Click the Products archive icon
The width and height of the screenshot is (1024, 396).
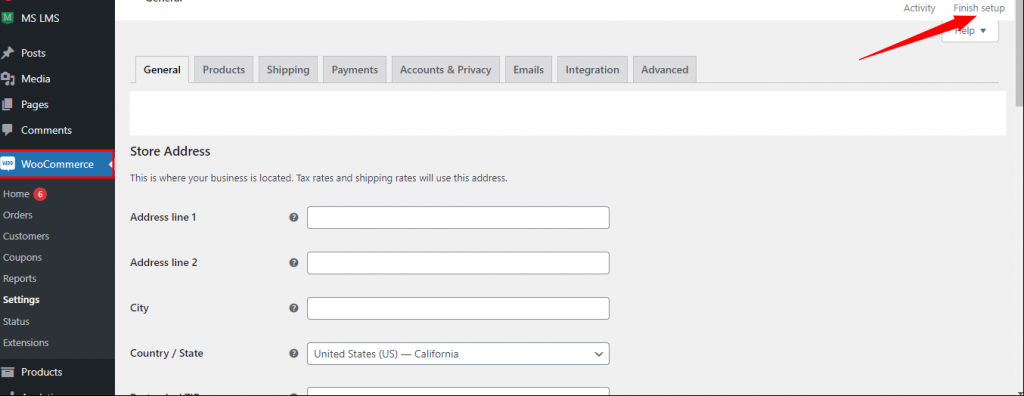tap(8, 372)
